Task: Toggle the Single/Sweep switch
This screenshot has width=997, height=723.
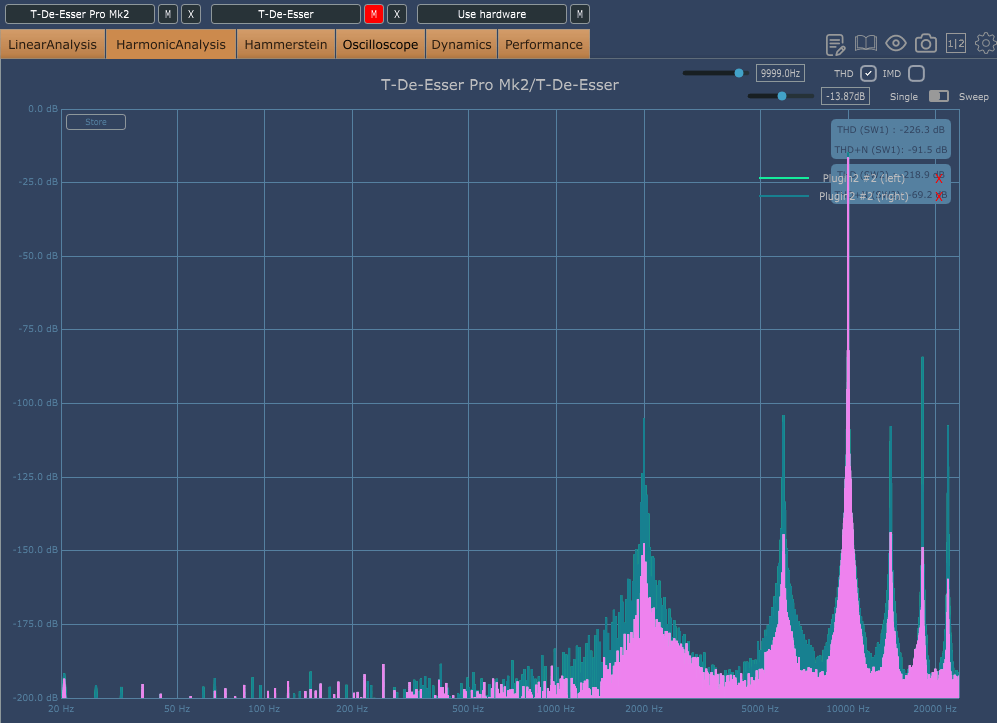Action: (x=939, y=96)
